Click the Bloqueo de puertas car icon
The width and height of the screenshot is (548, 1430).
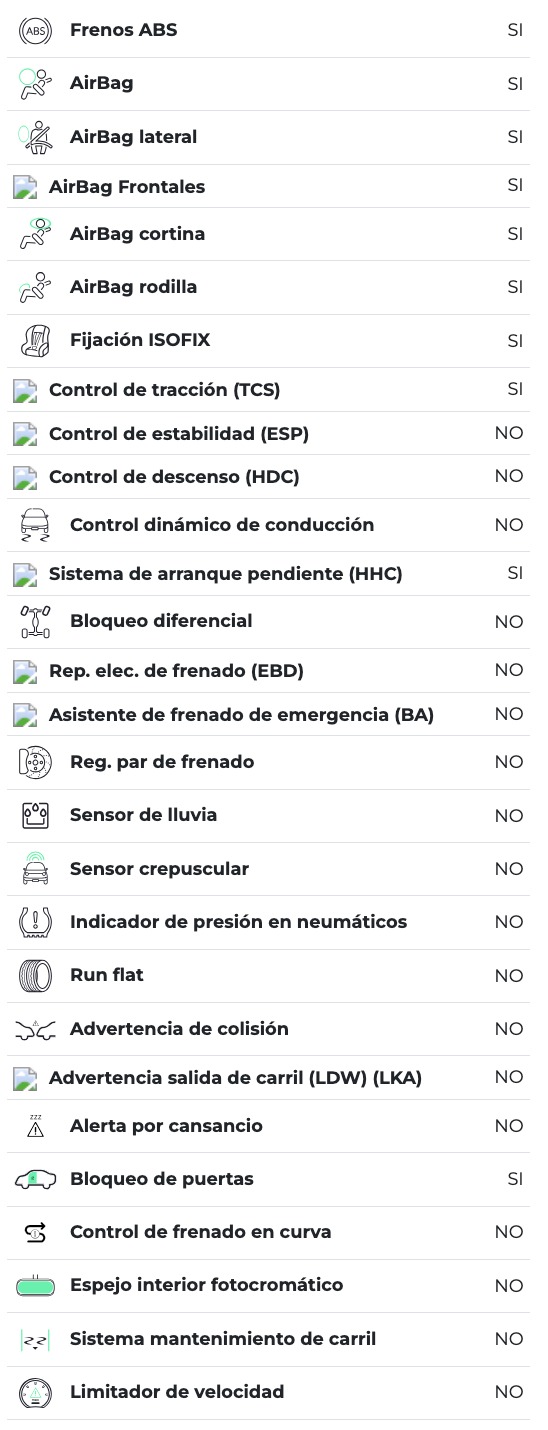tap(35, 1179)
